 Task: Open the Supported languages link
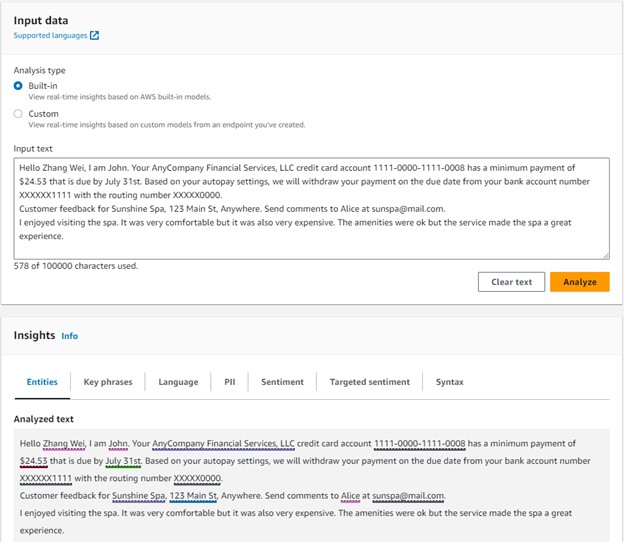[x=50, y=35]
